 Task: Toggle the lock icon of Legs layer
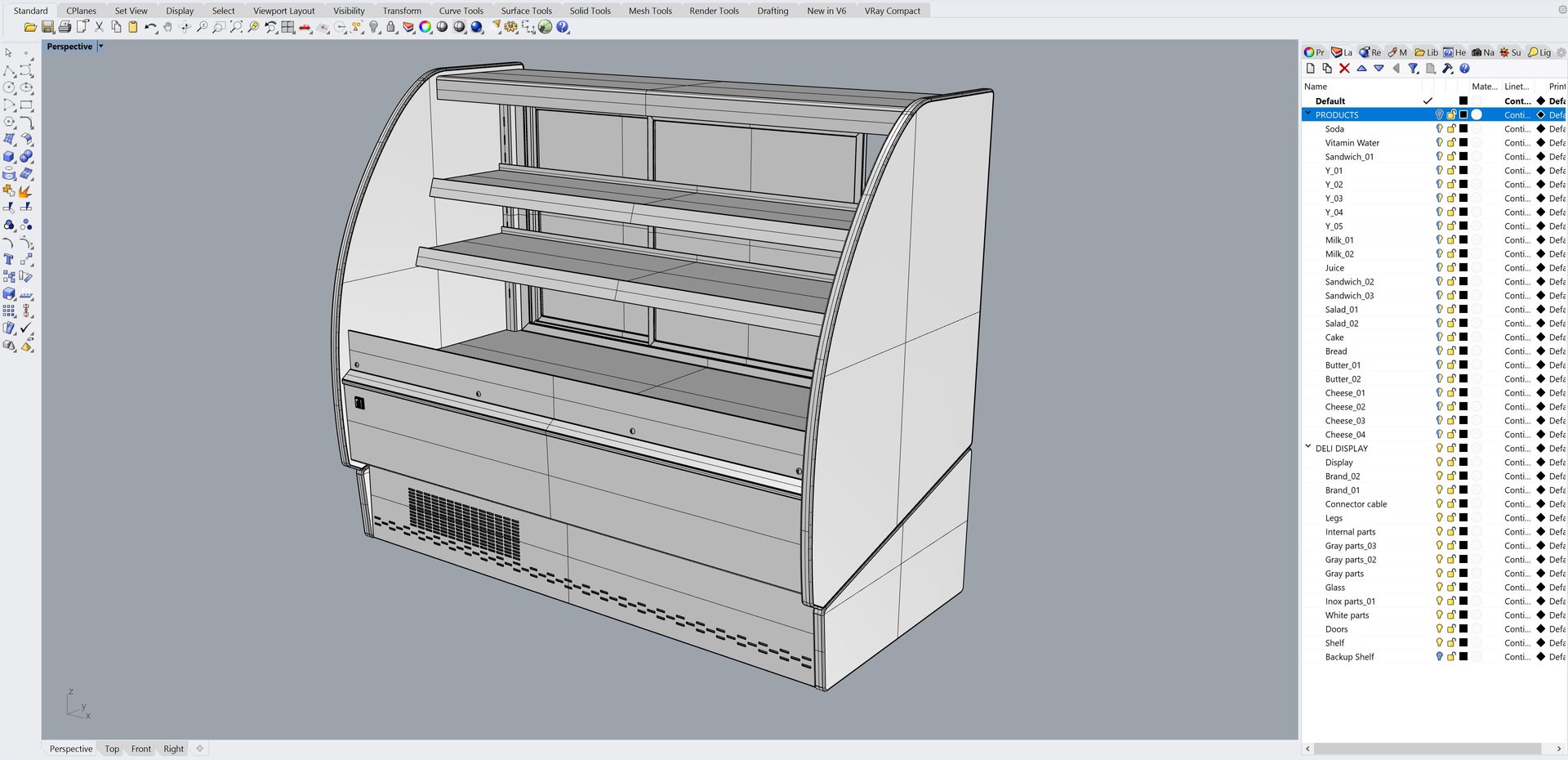pyautogui.click(x=1451, y=517)
